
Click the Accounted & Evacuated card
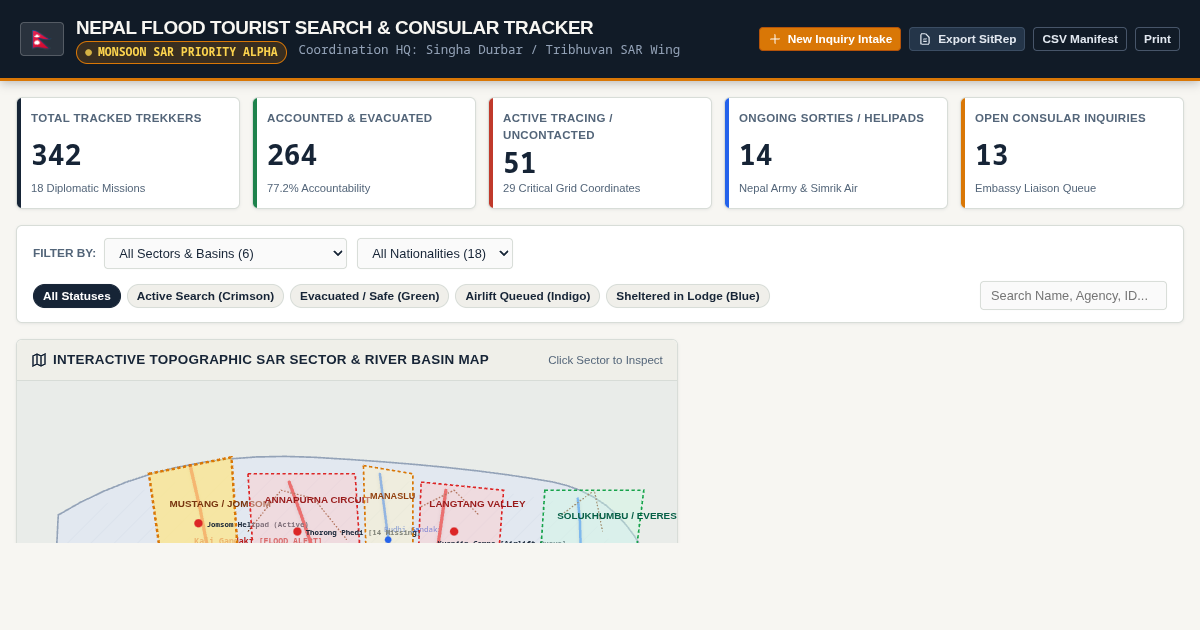pyautogui.click(x=364, y=153)
